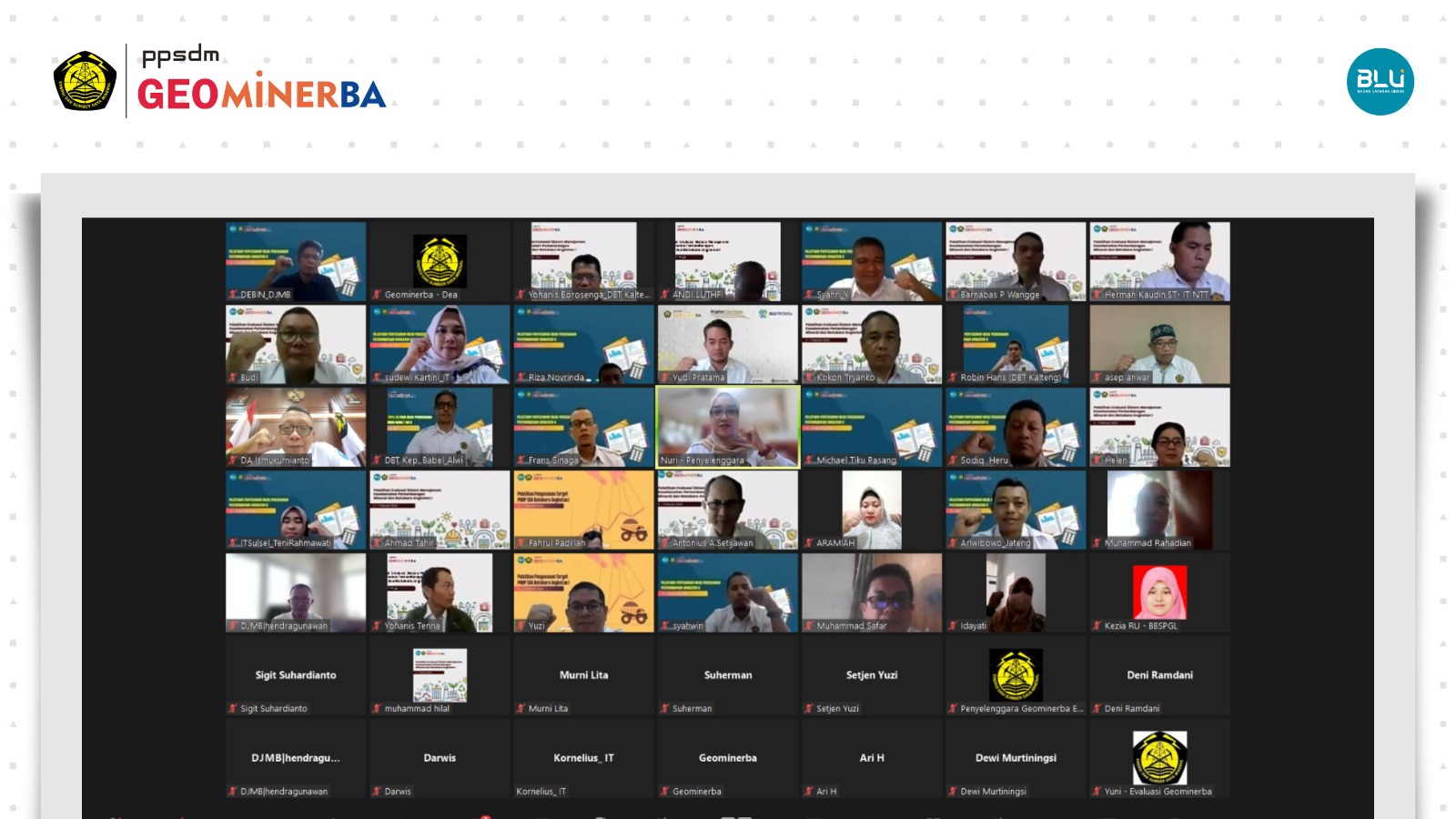The width and height of the screenshot is (1456, 819).
Task: Select the Herman Kaudin ST video tile
Action: coord(1159,261)
